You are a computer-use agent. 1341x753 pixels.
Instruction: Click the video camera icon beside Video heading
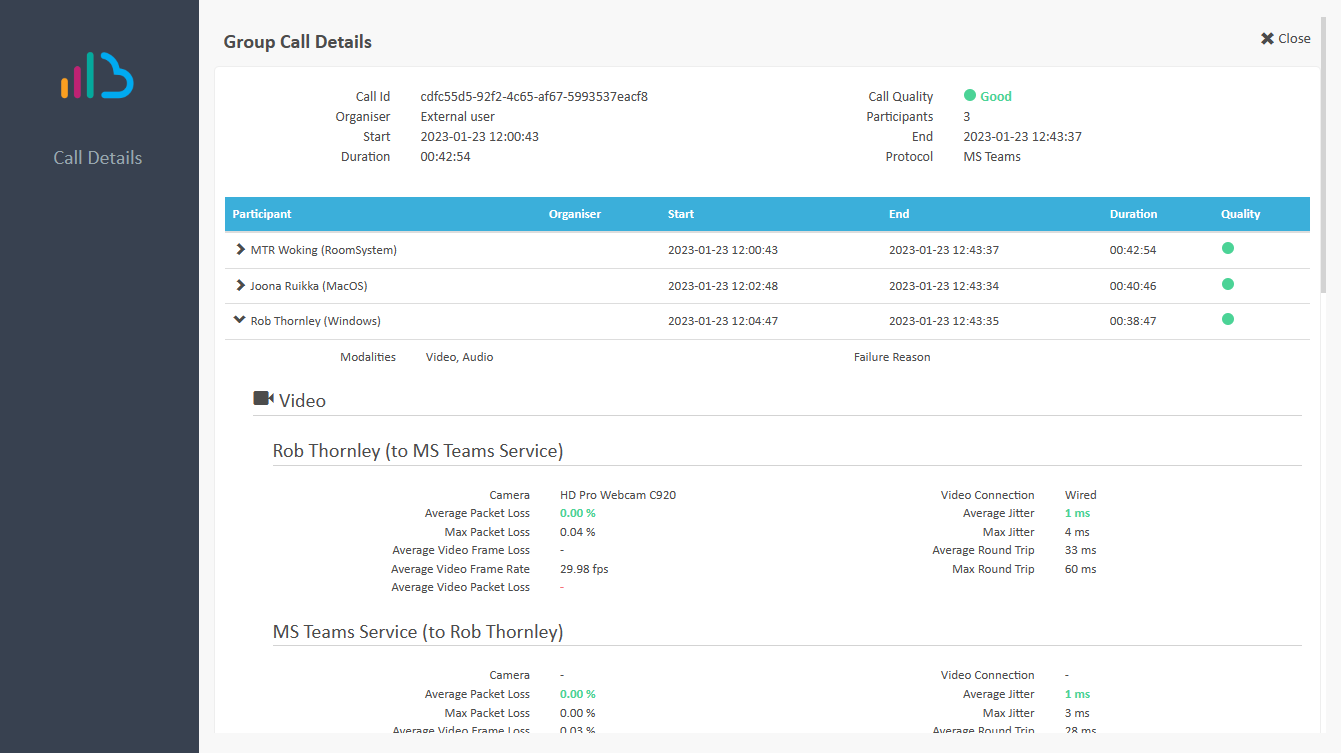pos(264,399)
